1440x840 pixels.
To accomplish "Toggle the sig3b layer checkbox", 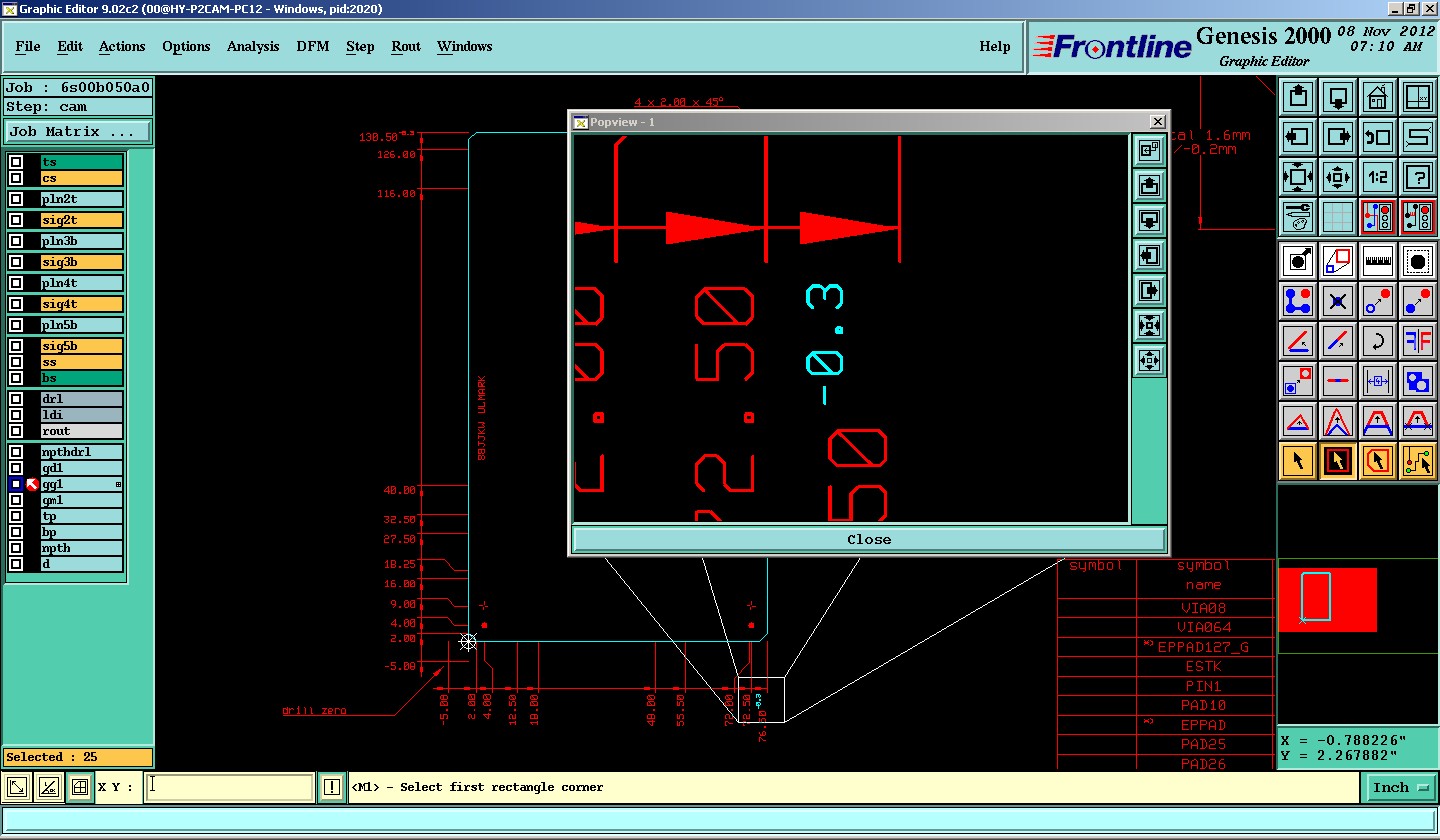I will click(x=16, y=262).
